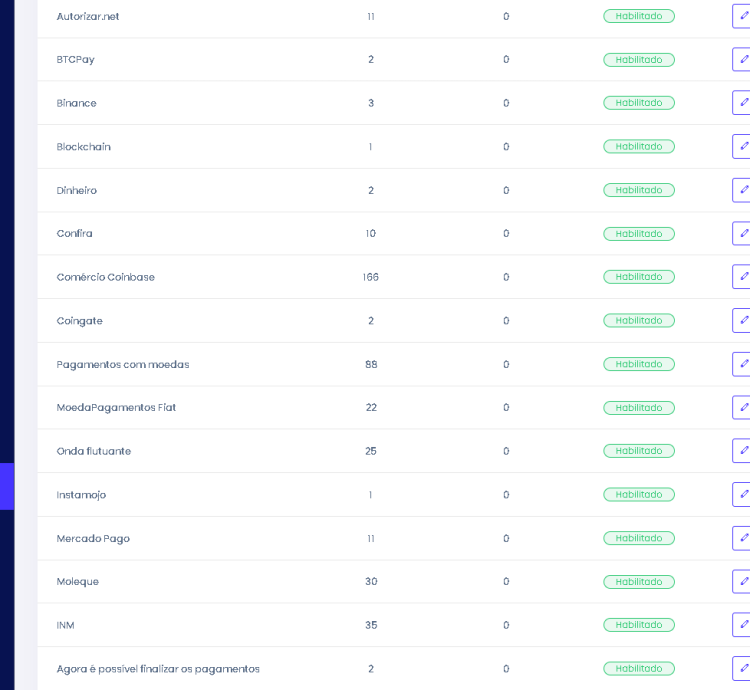Click the highlighted purple item in left sidebar

tap(7, 486)
